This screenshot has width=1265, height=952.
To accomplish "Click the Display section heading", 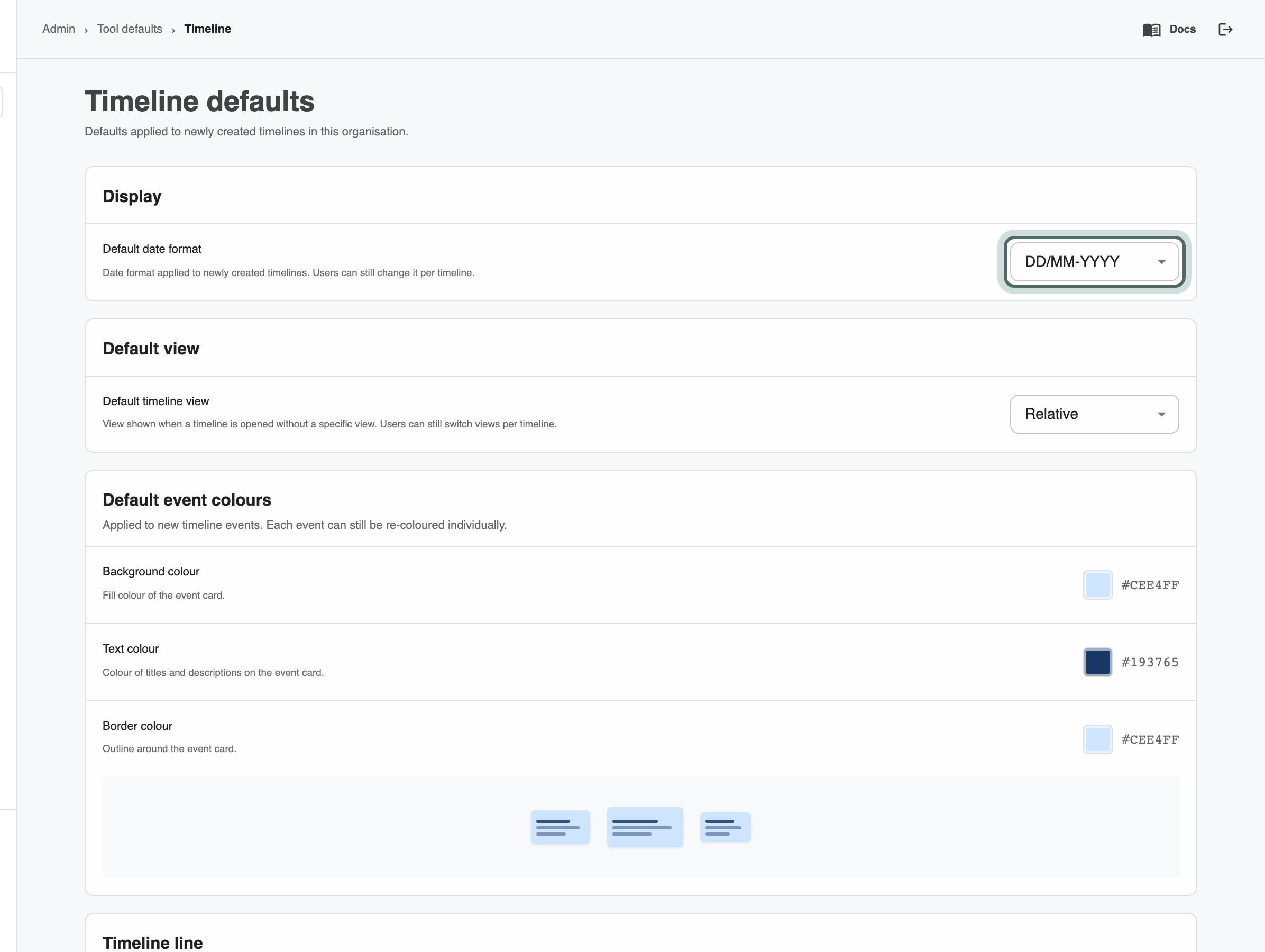I will [132, 196].
